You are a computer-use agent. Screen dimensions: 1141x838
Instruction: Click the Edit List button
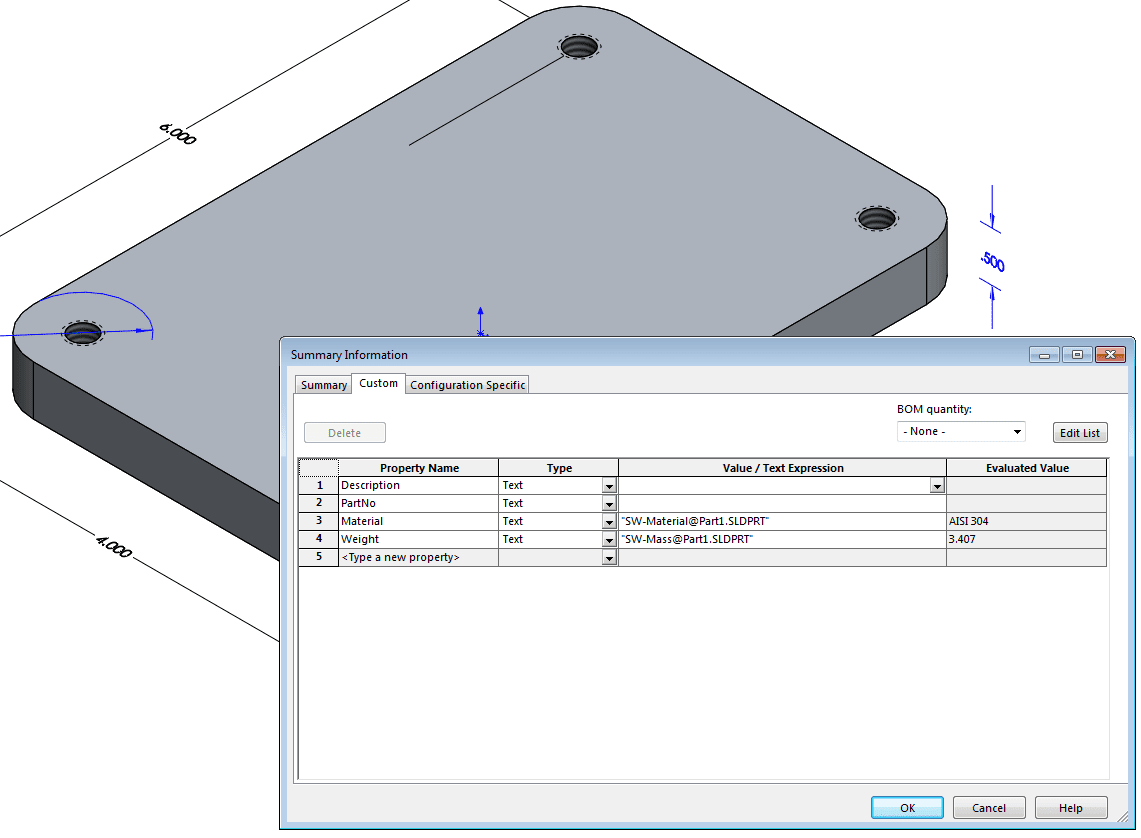1079,433
